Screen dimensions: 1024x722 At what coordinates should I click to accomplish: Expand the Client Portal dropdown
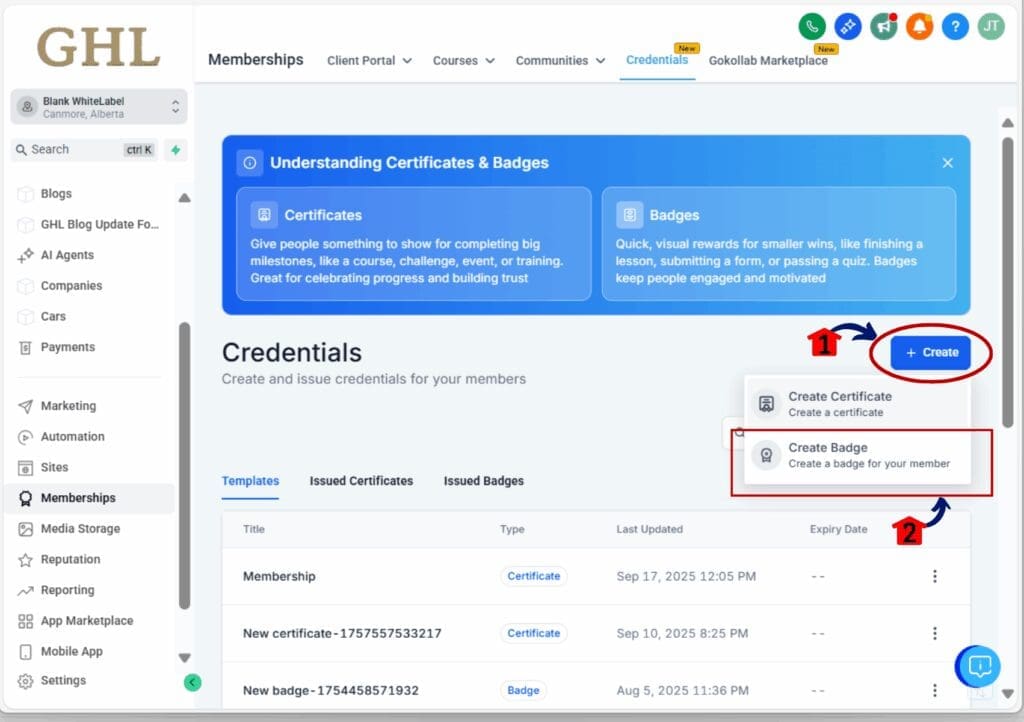coord(369,61)
